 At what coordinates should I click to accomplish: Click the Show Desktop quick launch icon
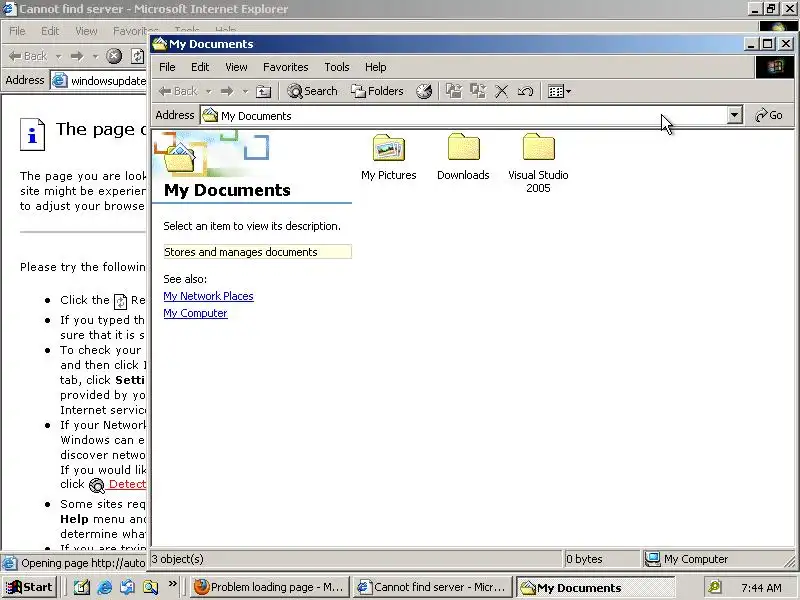click(82, 587)
